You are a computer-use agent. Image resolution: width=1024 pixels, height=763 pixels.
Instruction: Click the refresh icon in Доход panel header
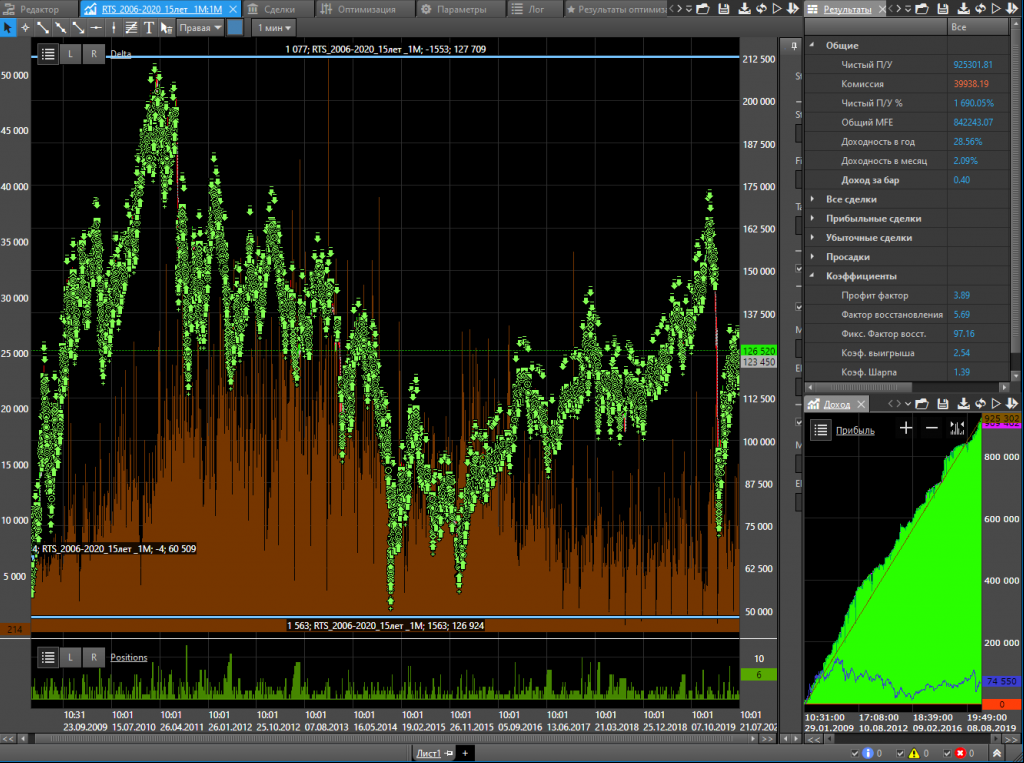coord(980,404)
